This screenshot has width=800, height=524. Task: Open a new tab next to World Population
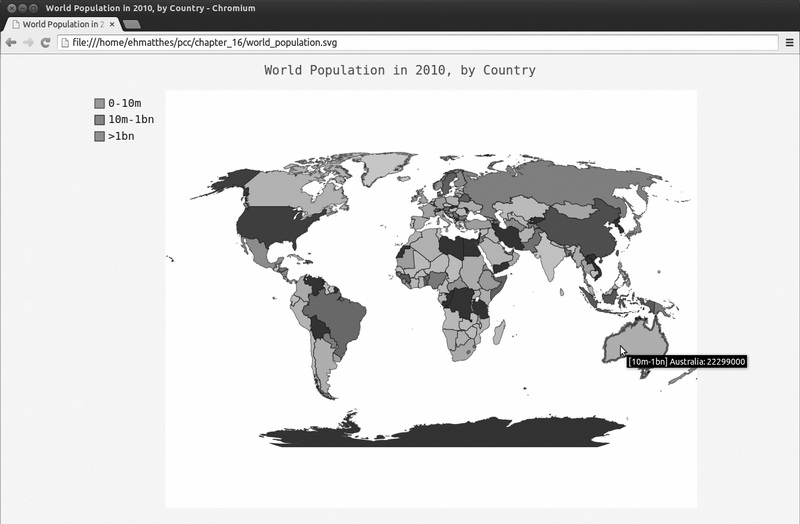132,24
